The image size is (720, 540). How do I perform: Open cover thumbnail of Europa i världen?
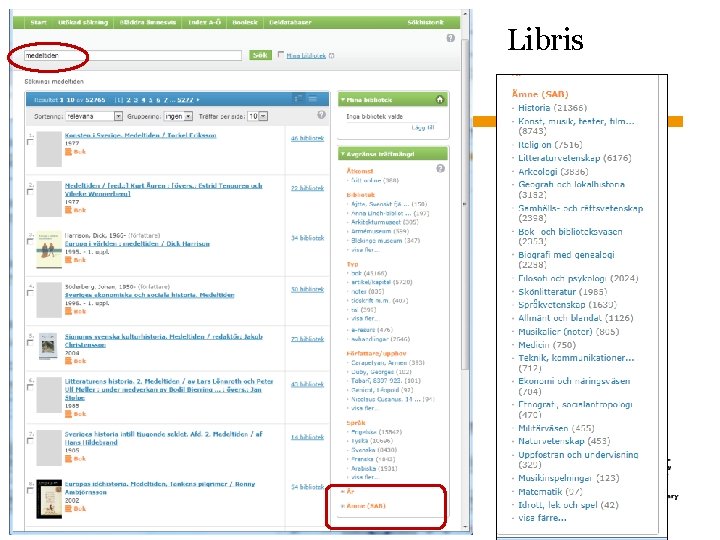(49, 250)
